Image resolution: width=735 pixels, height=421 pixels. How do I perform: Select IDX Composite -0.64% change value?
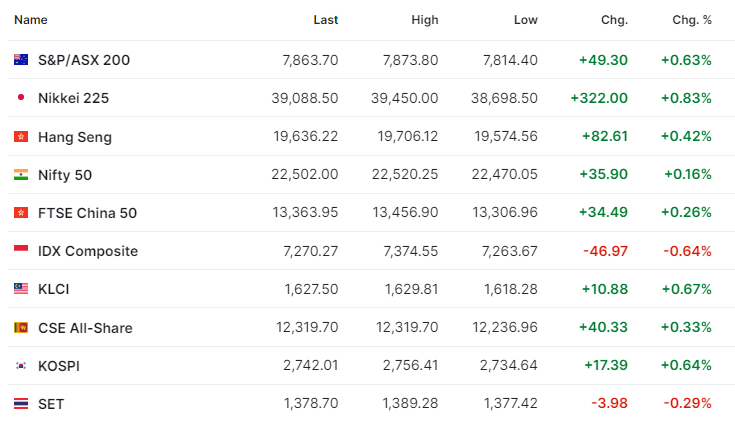687,251
